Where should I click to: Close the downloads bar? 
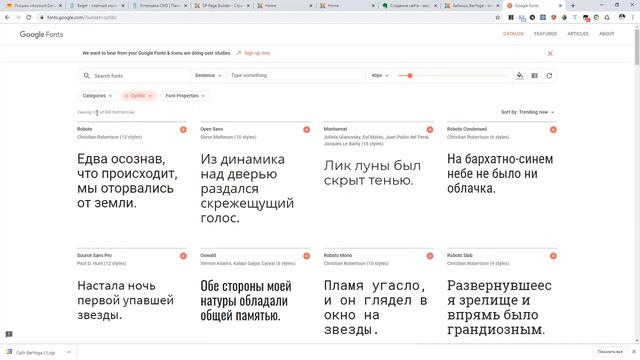pos(634,352)
